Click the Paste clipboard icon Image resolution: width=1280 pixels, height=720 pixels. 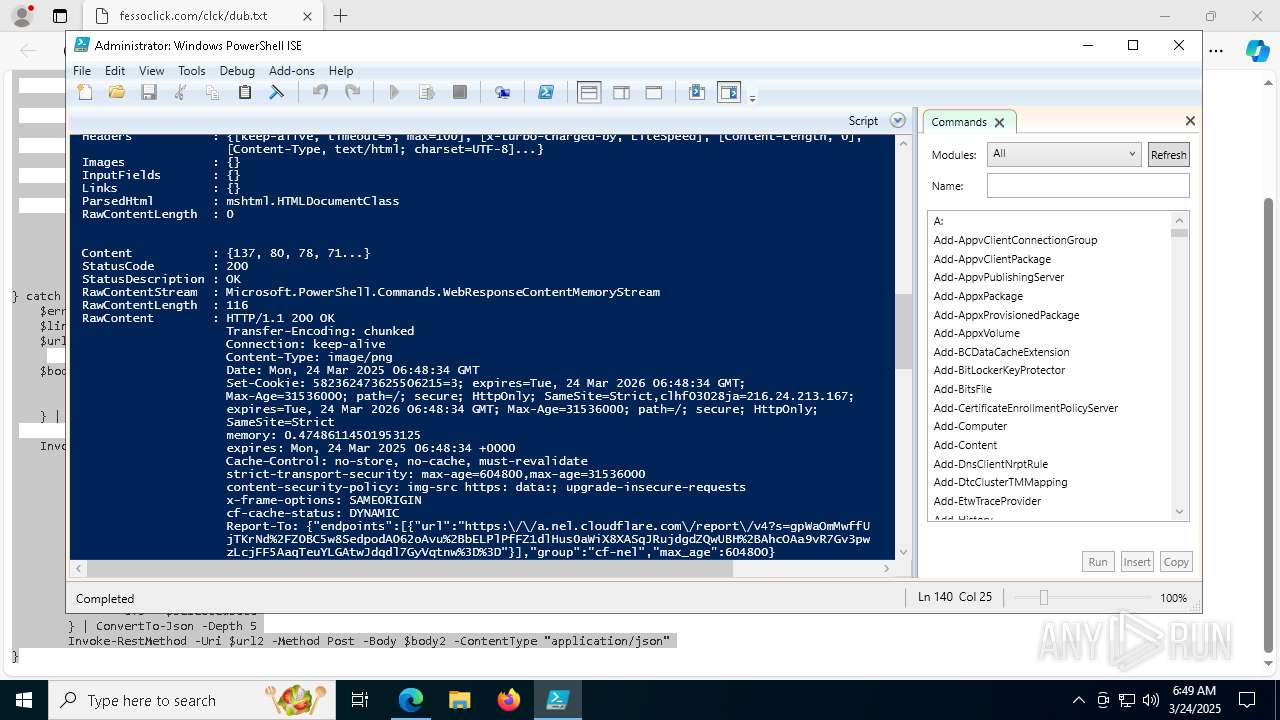[x=244, y=92]
